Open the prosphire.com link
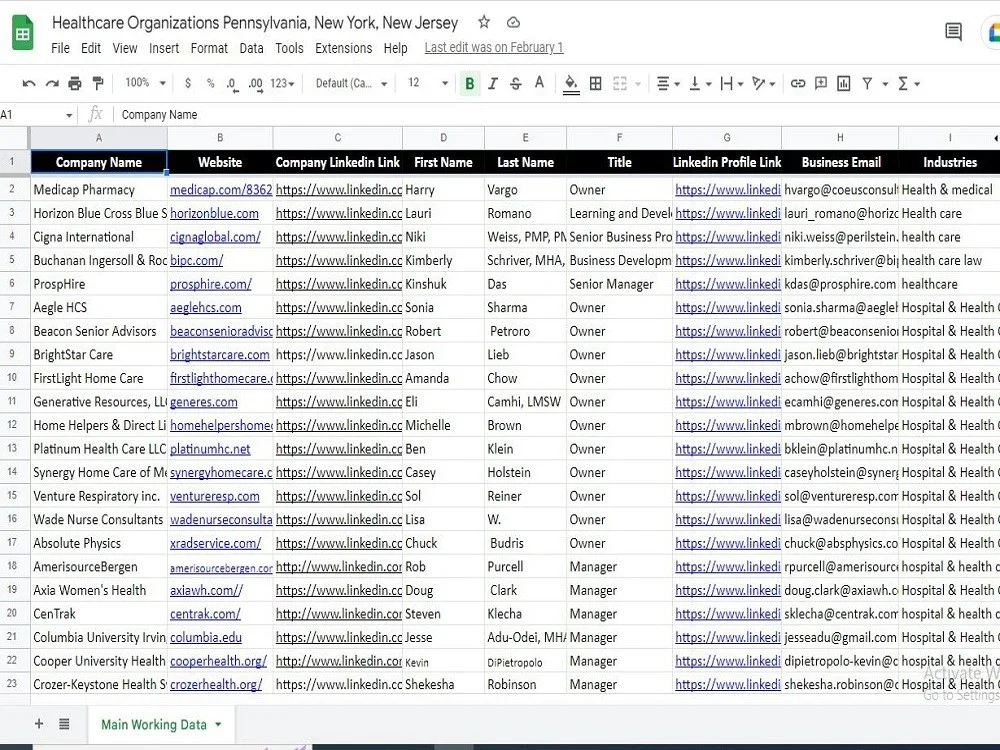 (210, 284)
